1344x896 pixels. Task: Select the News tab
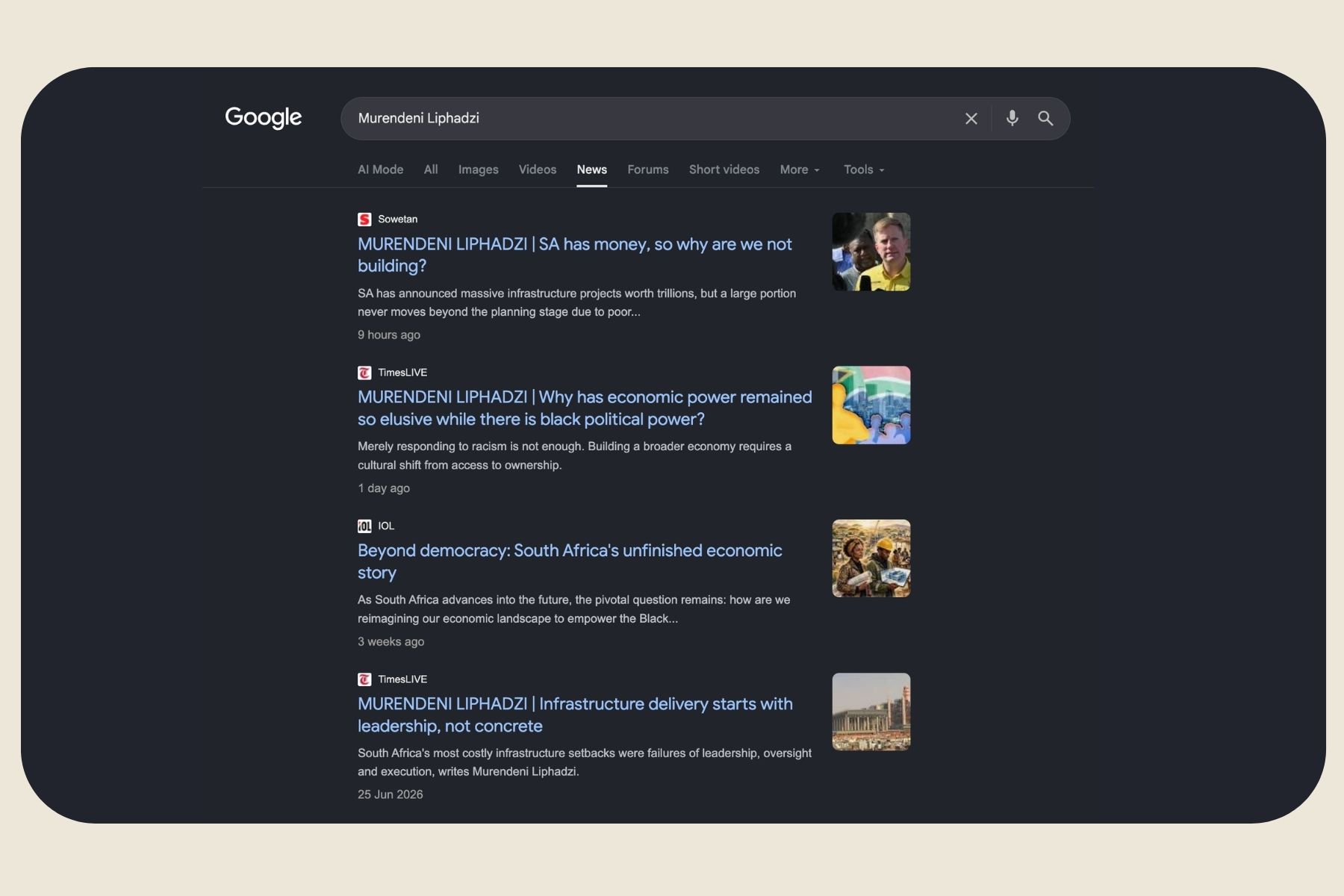coord(591,169)
